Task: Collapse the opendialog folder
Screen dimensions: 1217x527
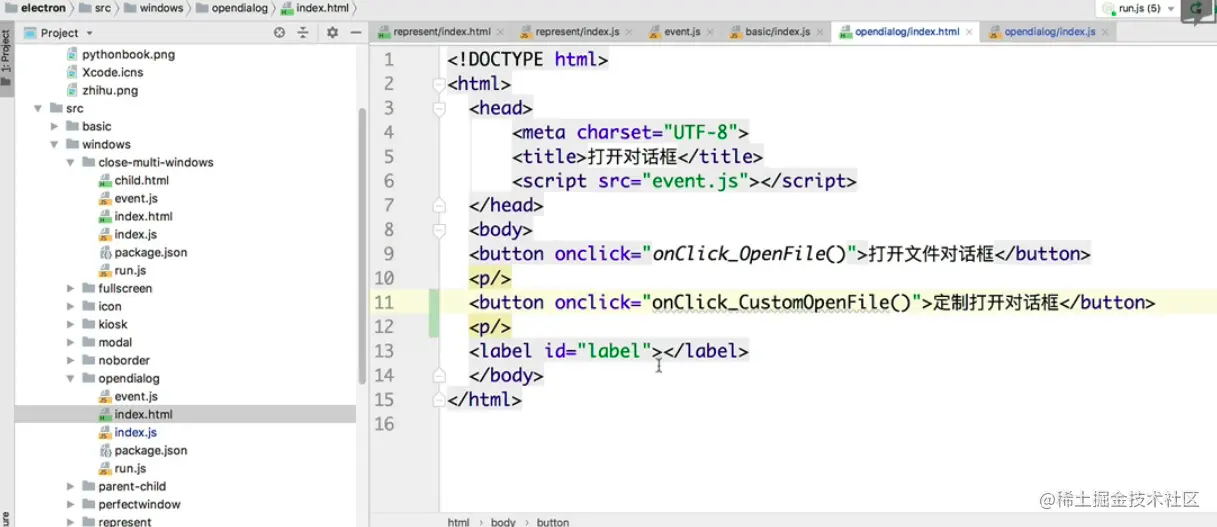Action: pos(71,378)
